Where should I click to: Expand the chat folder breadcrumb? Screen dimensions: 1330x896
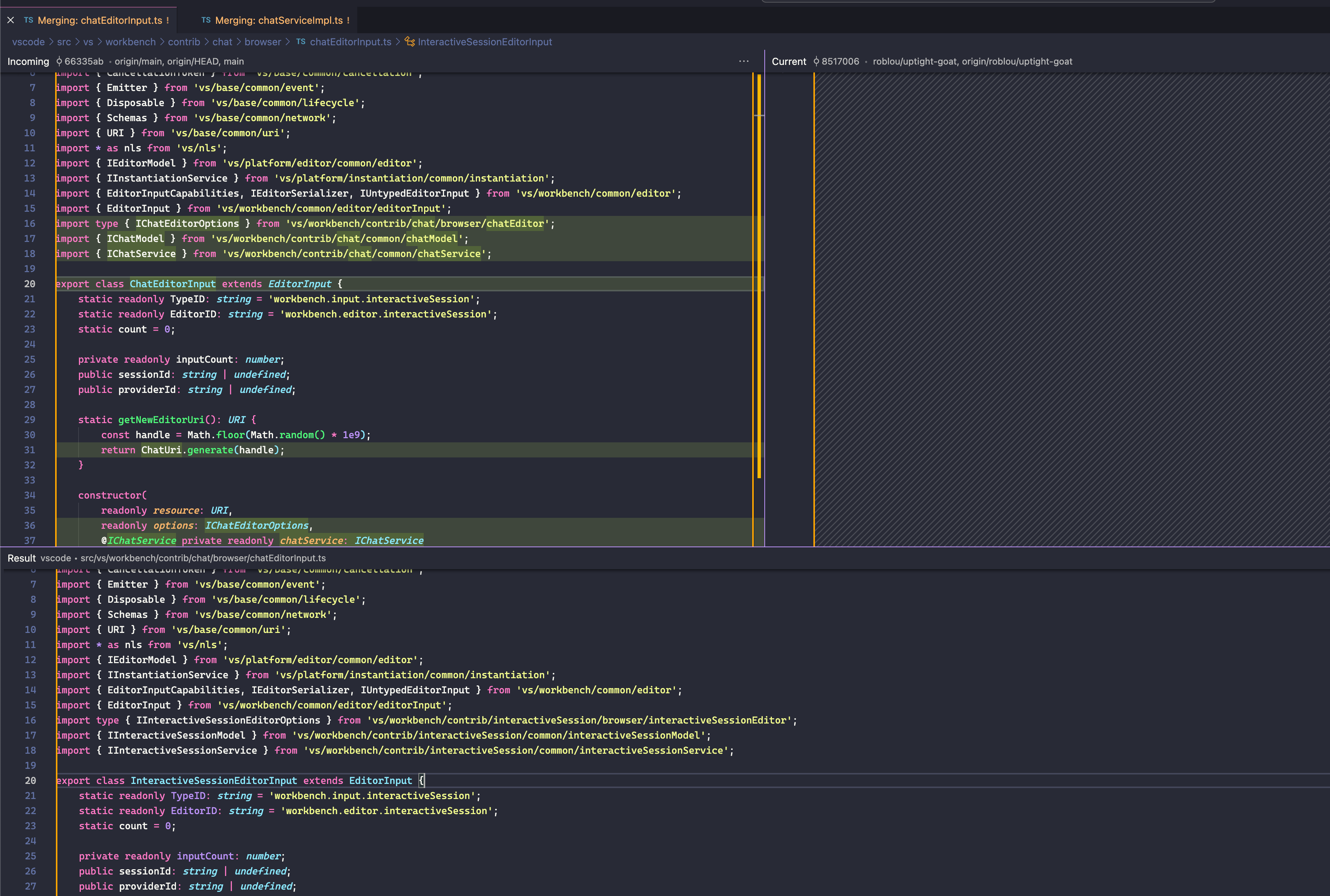point(222,42)
